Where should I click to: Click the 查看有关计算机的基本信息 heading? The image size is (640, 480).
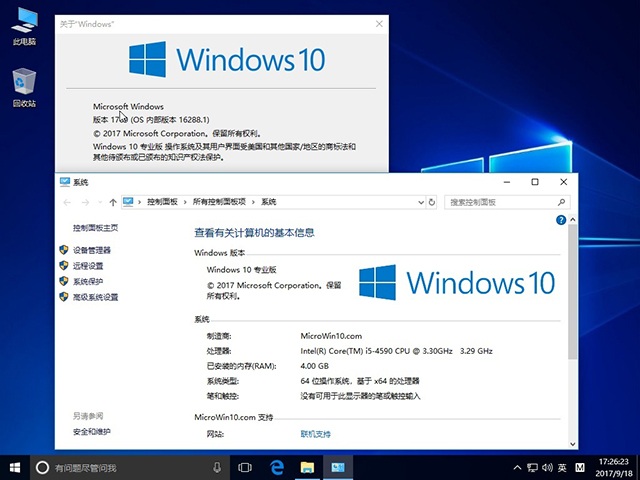(x=254, y=233)
